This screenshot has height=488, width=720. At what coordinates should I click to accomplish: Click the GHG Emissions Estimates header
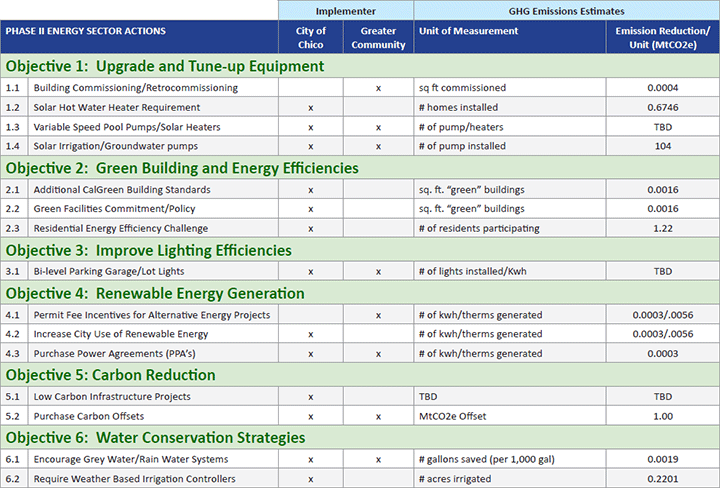coord(566,9)
